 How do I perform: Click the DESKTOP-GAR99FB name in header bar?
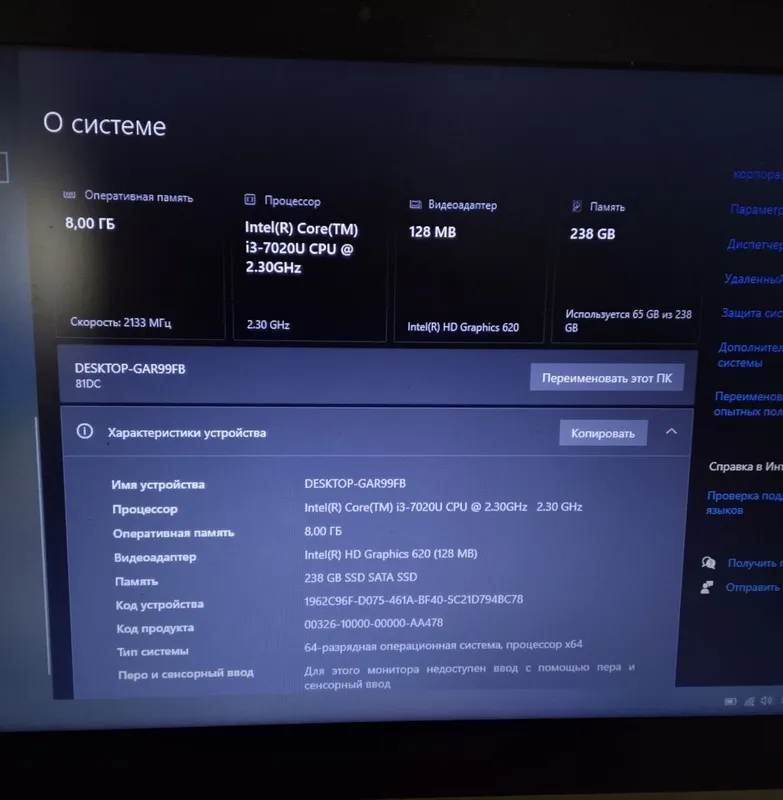tap(130, 368)
